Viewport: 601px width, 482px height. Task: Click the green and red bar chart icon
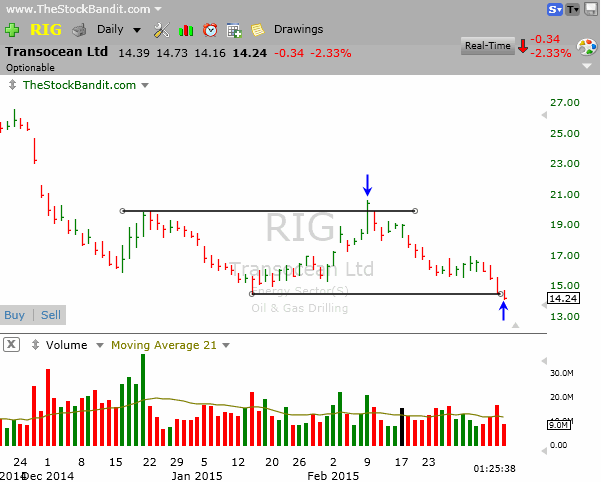186,30
